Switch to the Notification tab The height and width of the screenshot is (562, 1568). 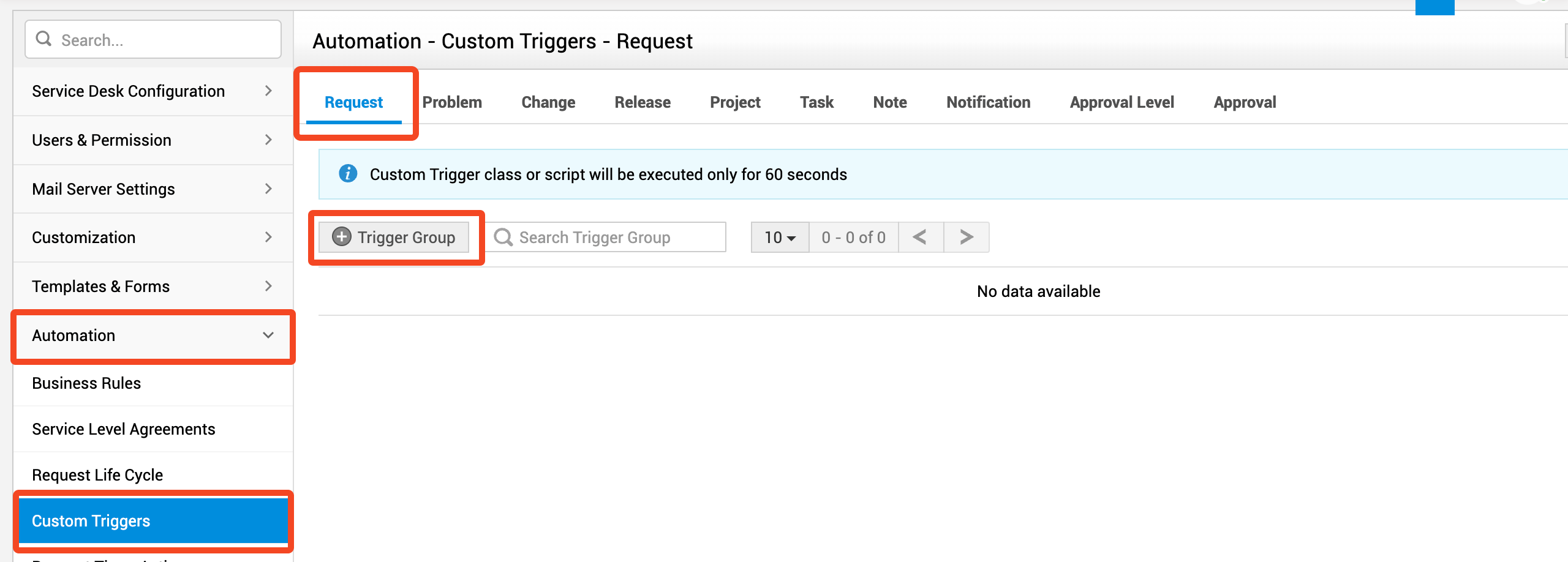point(988,102)
